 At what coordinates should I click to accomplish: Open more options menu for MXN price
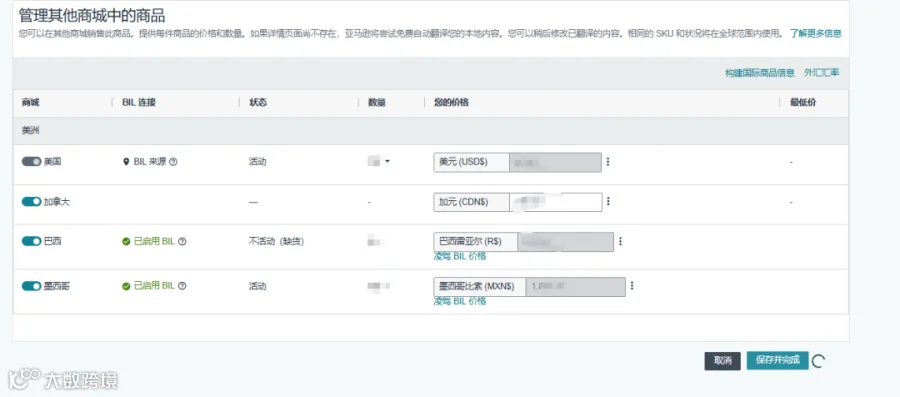pyautogui.click(x=632, y=286)
